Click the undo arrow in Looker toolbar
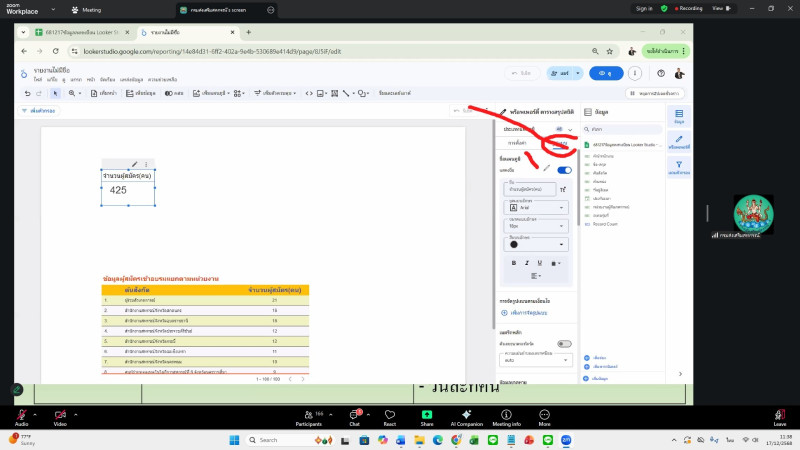This screenshot has height=450, width=800. 27,93
